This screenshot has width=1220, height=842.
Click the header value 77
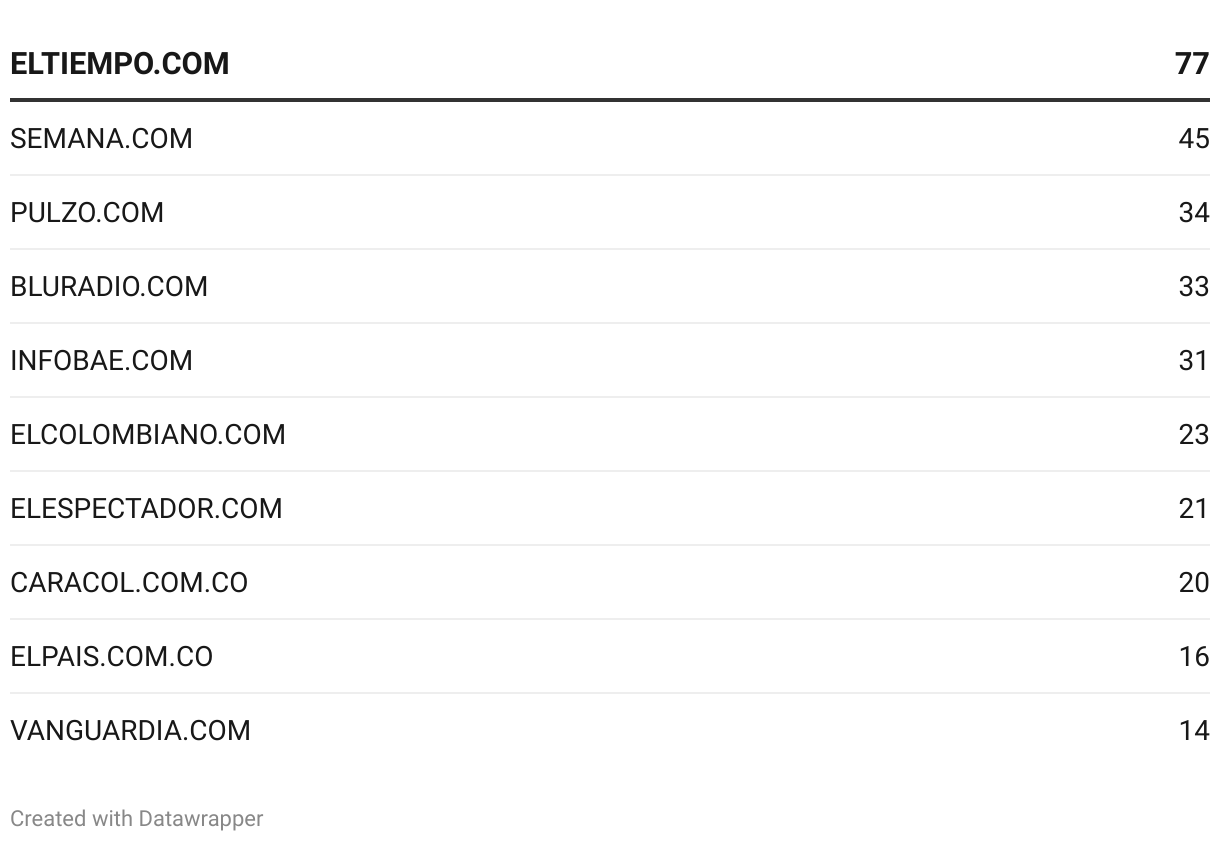click(1192, 64)
